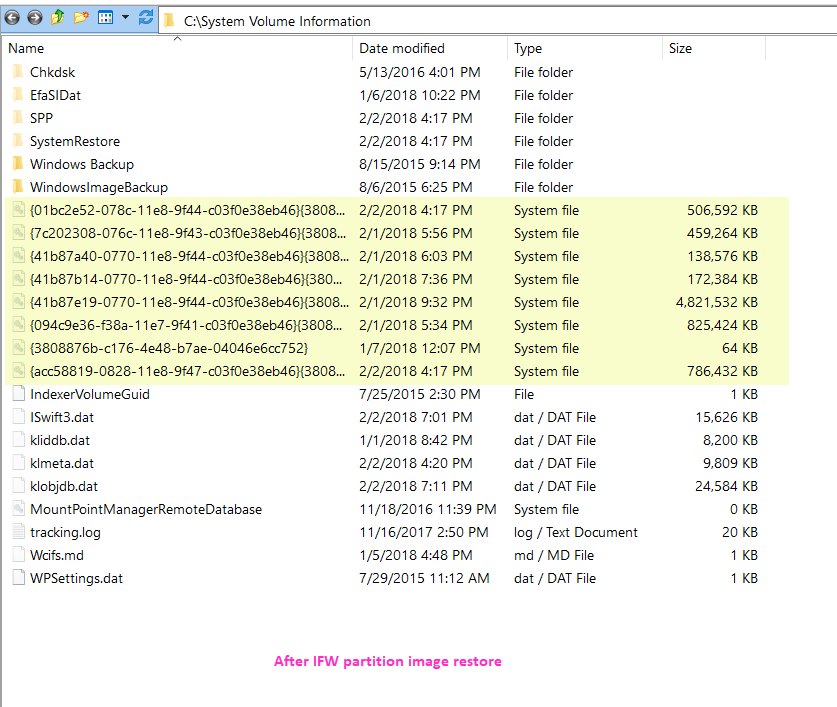Viewport: 837px width, 707px height.
Task: Select system file icon for {41b87e19-0770...}
Action: (x=18, y=301)
